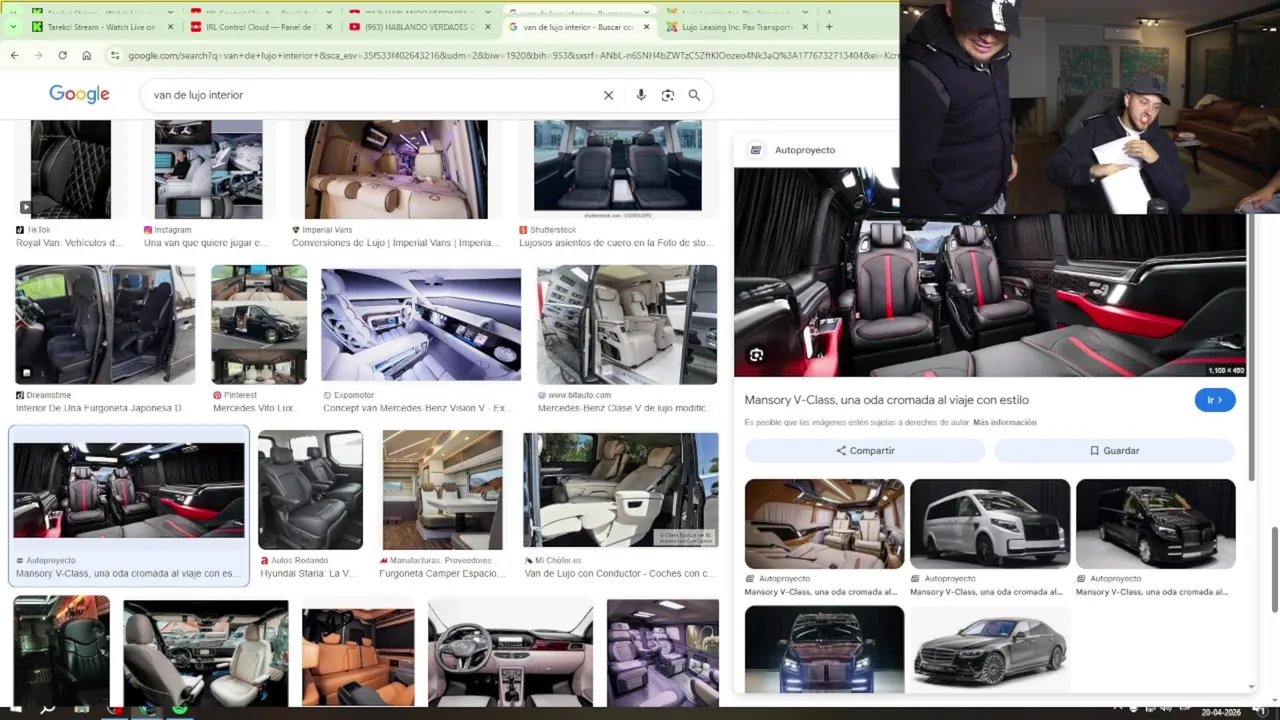The height and width of the screenshot is (720, 1280).
Task: Open Mansory V-Class title link in preview
Action: point(886,400)
